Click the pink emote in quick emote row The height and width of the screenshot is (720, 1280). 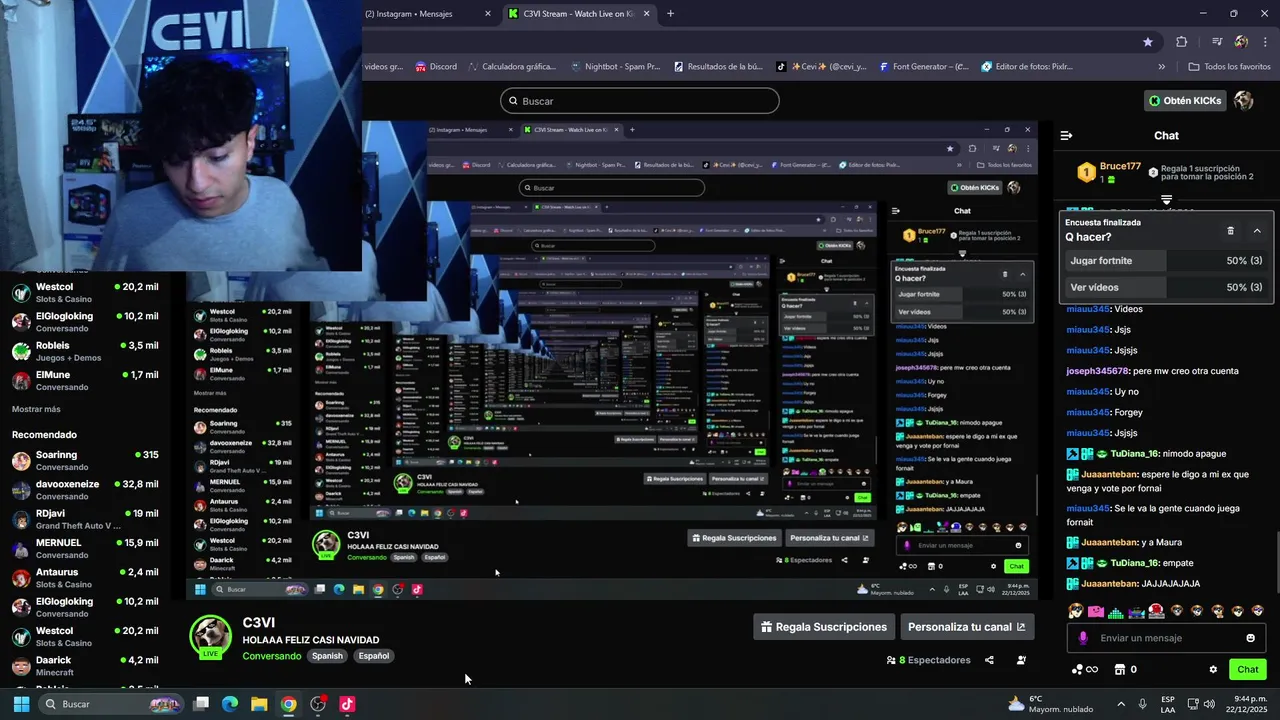coord(1096,611)
